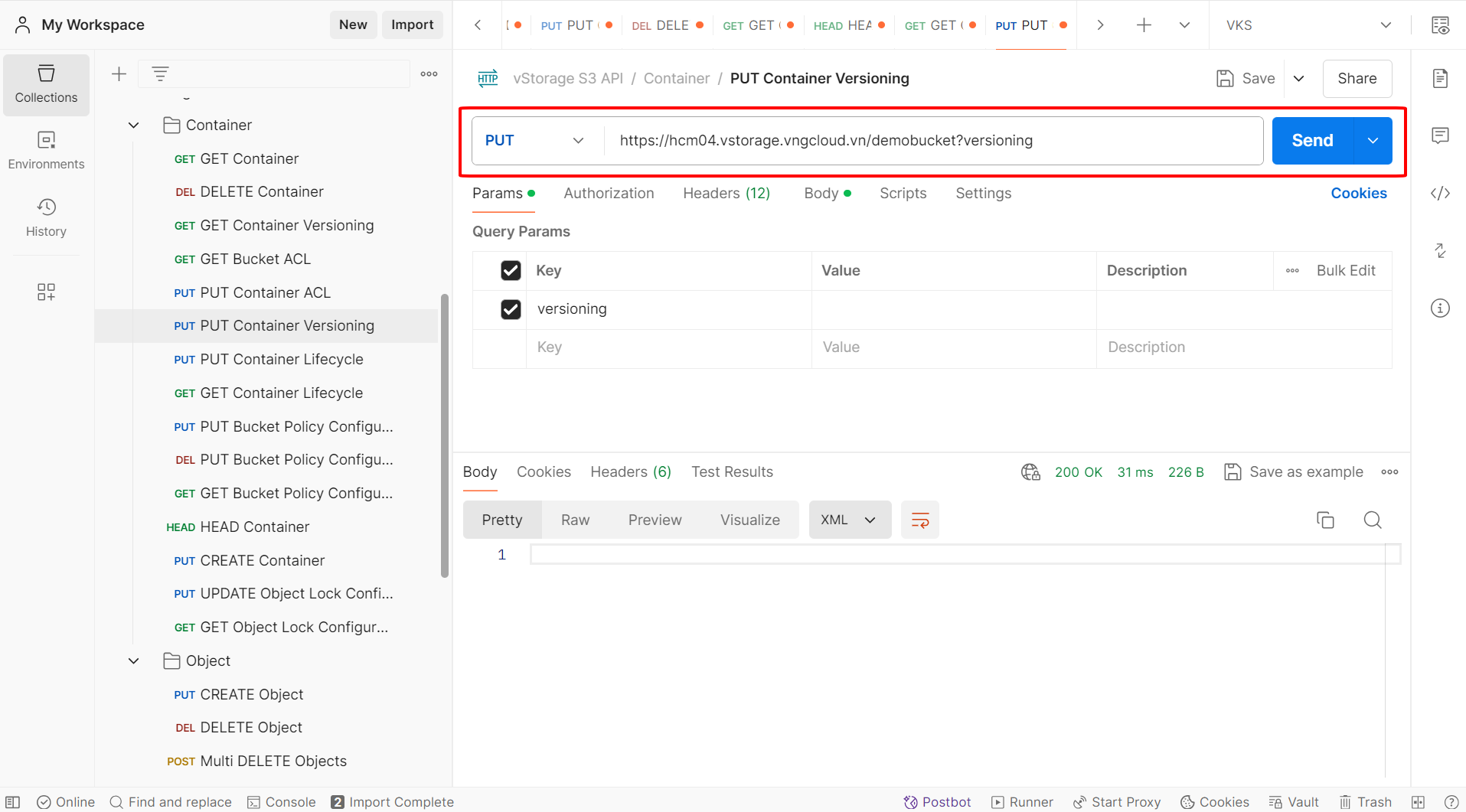Open the History sidebar panel

[x=46, y=217]
